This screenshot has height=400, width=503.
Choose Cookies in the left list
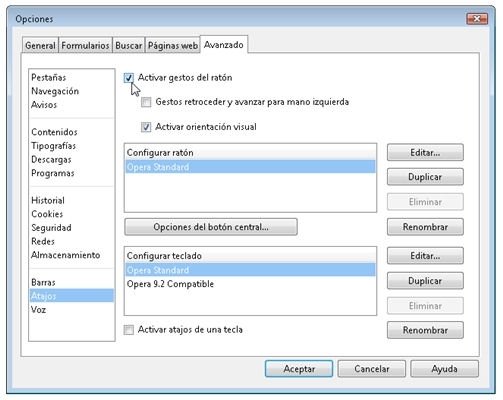coord(47,214)
